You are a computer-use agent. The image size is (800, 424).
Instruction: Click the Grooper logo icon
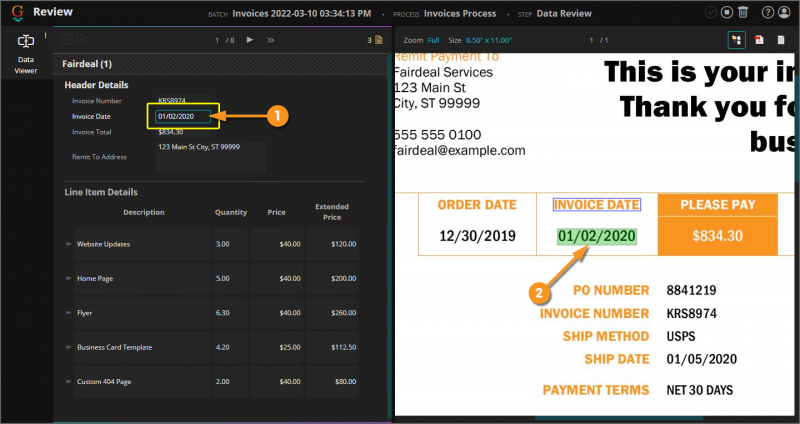(x=17, y=13)
